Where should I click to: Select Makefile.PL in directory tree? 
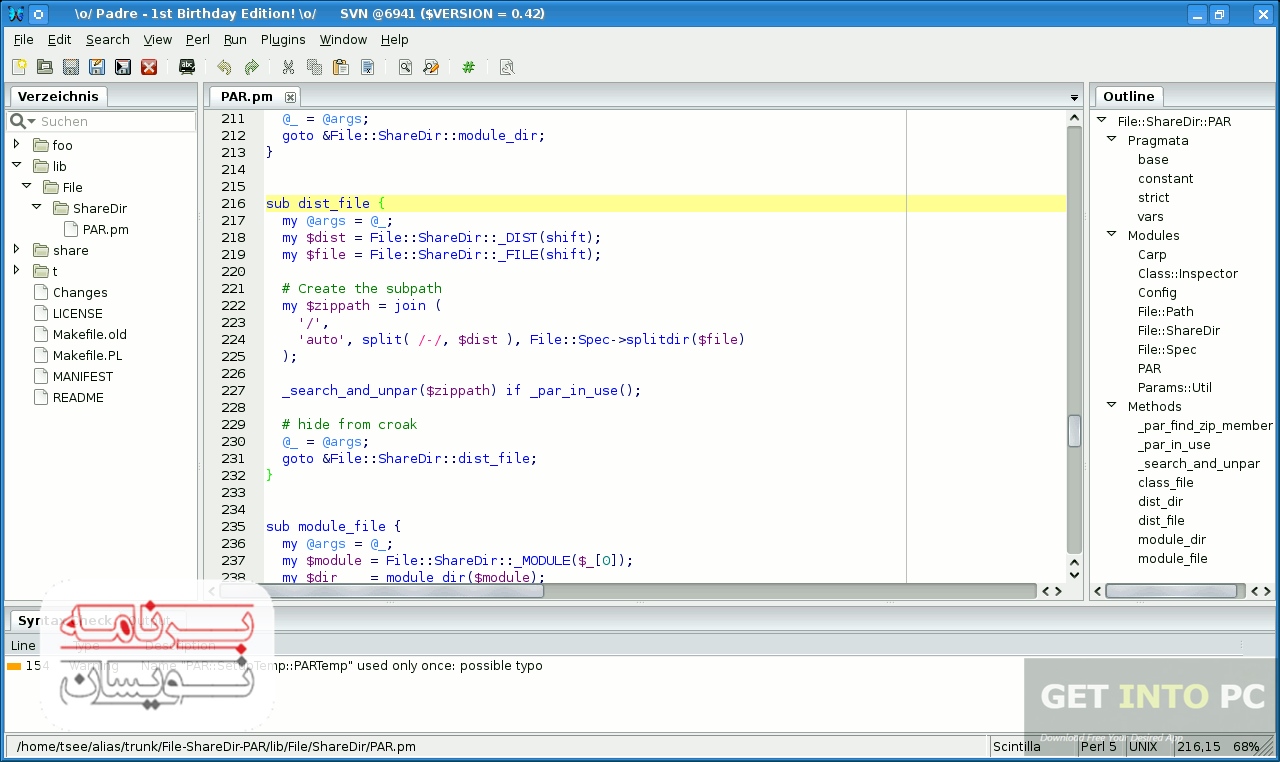87,355
